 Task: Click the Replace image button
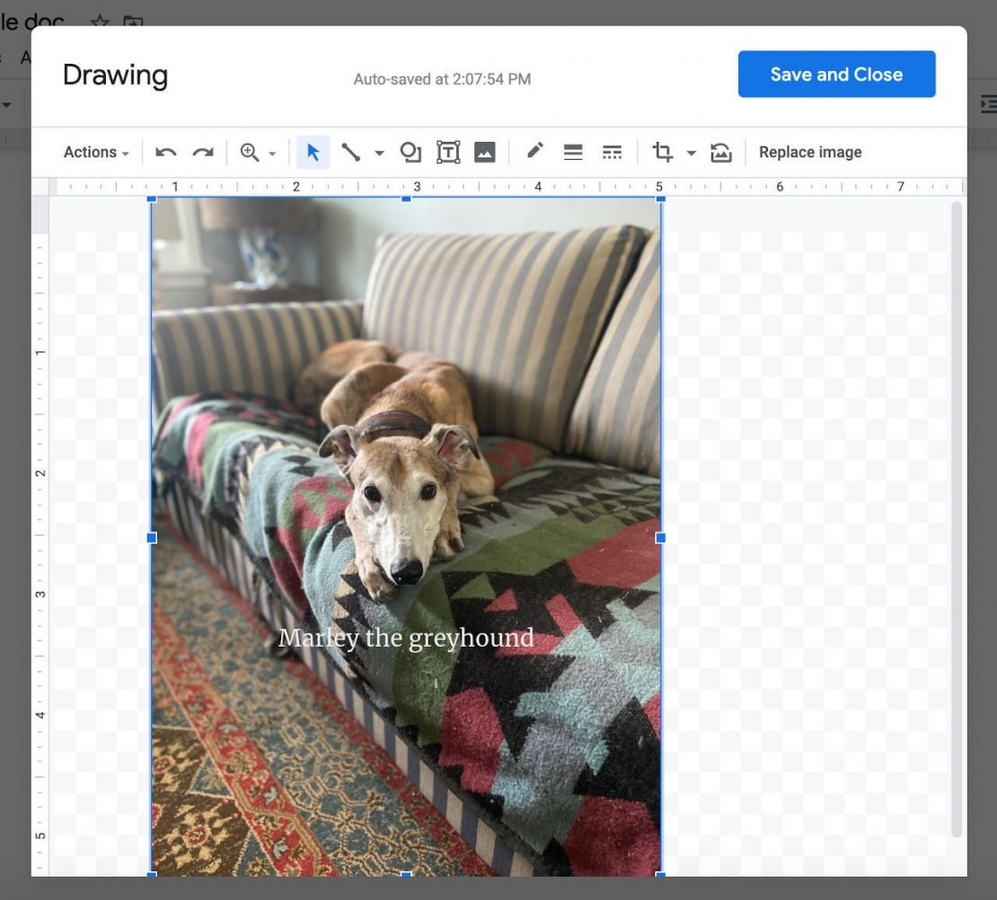[810, 151]
